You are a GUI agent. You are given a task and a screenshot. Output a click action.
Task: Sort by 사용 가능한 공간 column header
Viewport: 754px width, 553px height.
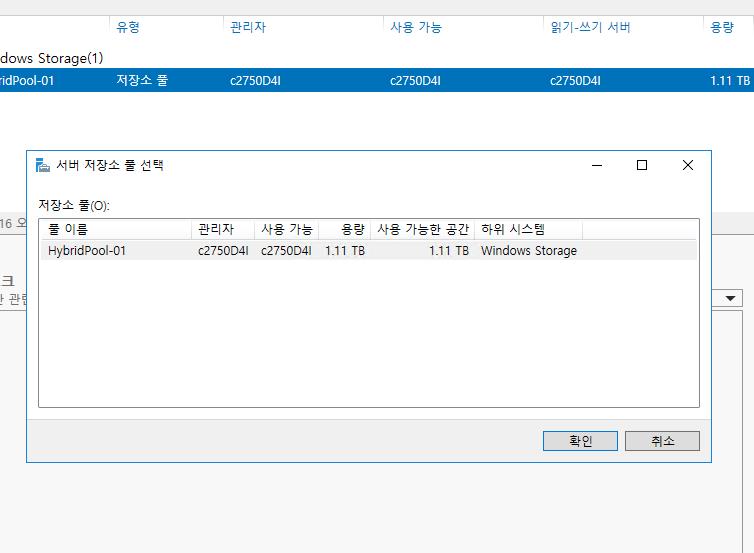click(423, 229)
